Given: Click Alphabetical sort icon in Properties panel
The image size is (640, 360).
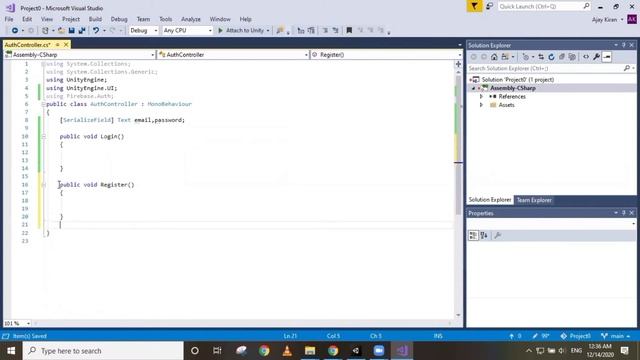Looking at the screenshot, I should [484, 236].
